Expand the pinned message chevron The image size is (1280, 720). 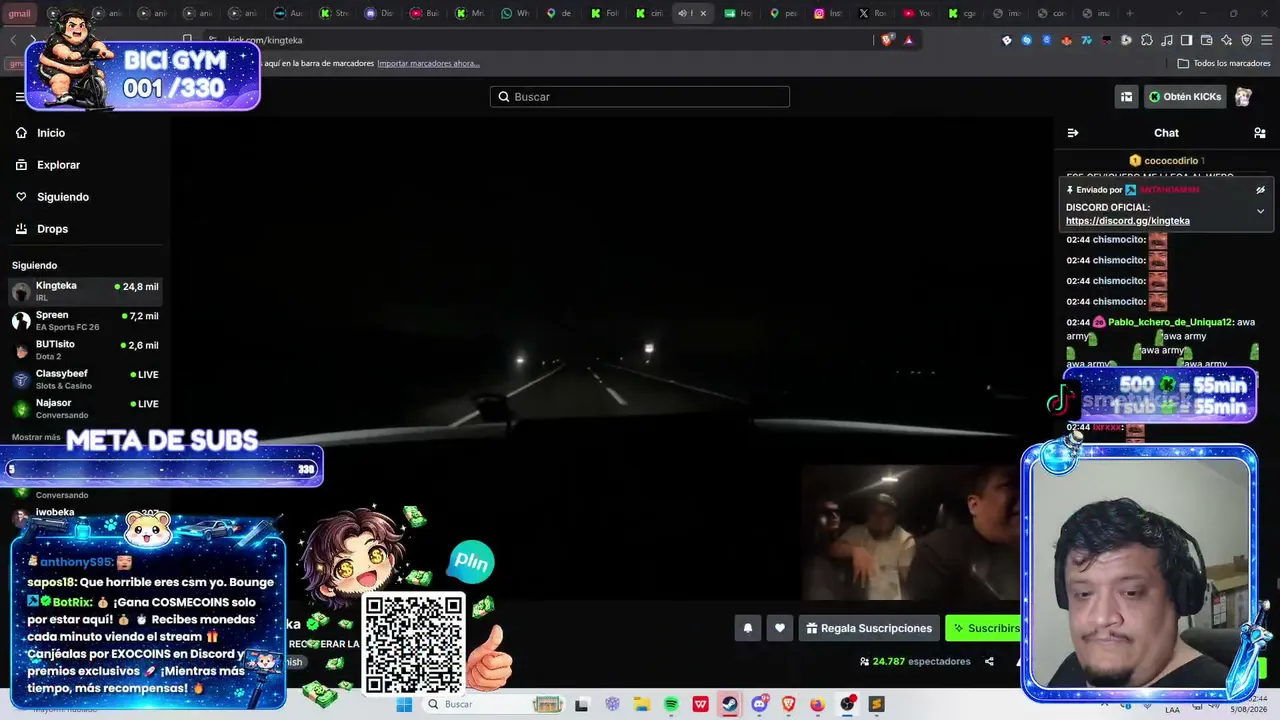click(1260, 211)
